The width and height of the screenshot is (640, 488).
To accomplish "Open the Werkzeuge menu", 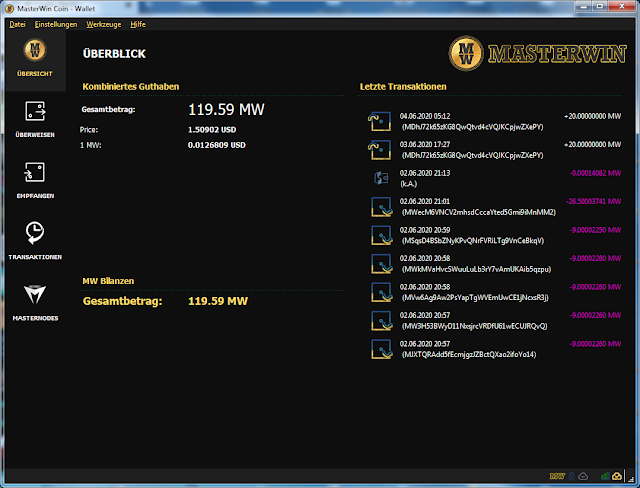I will (104, 24).
